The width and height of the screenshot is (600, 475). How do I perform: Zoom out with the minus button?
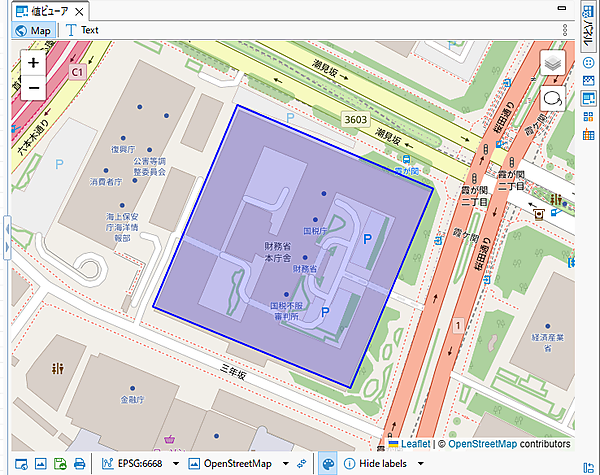[34, 88]
